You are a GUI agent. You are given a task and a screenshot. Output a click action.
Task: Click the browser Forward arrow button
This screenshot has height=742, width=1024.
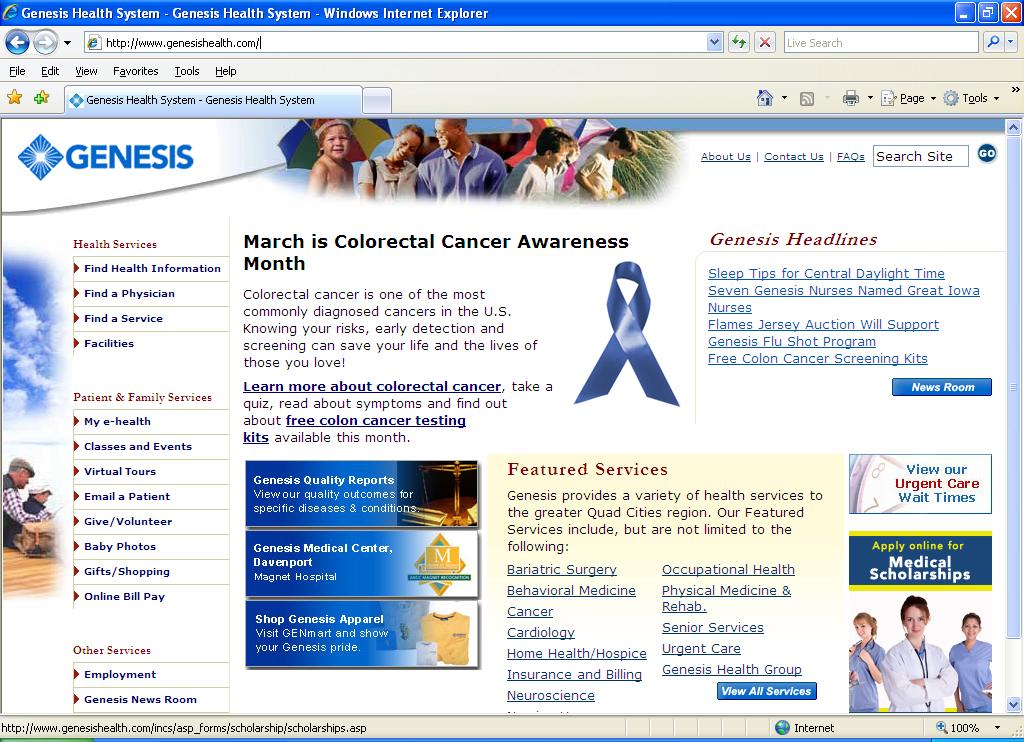(x=45, y=43)
